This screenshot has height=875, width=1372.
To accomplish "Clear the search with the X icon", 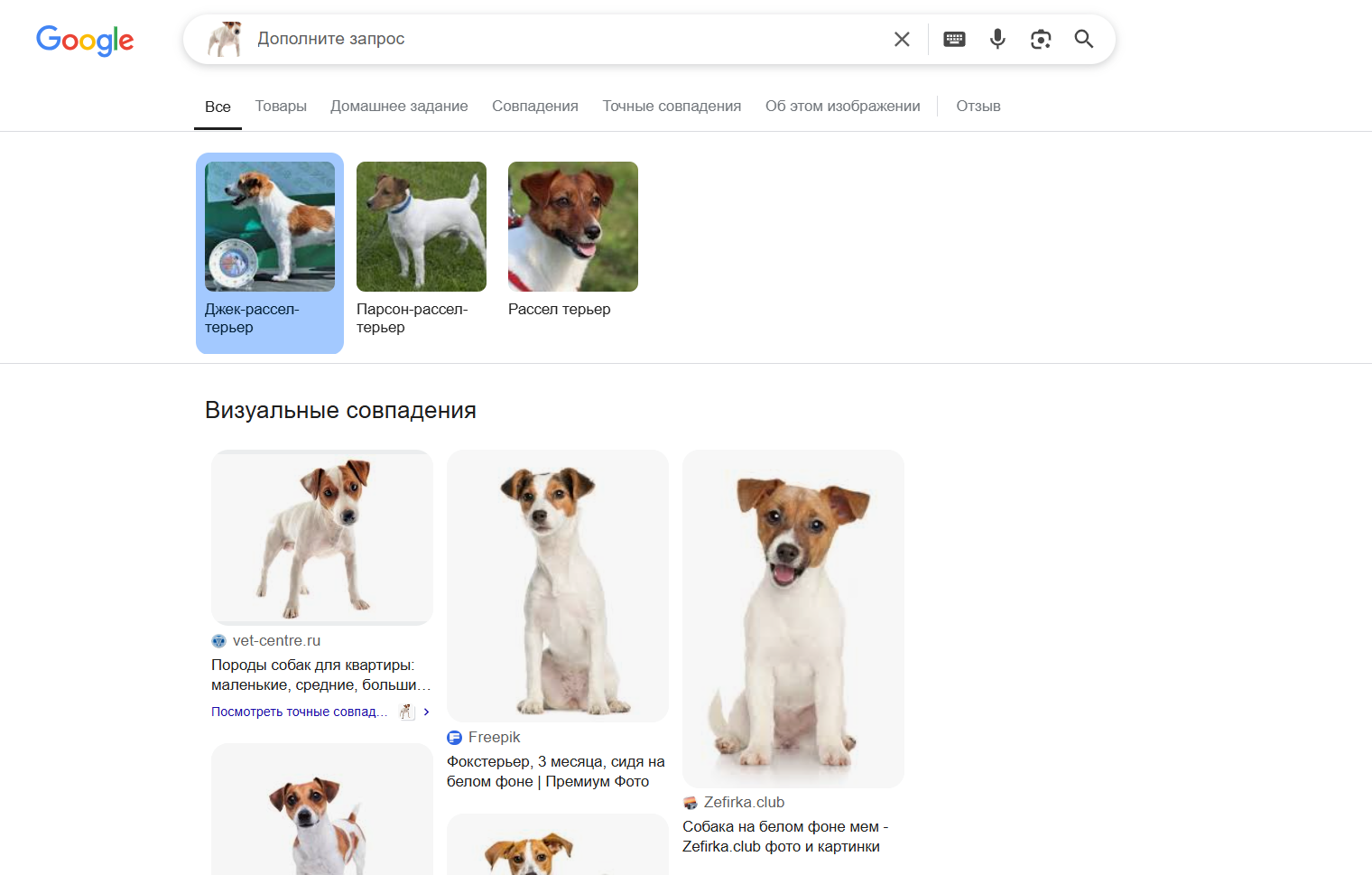I will [901, 39].
